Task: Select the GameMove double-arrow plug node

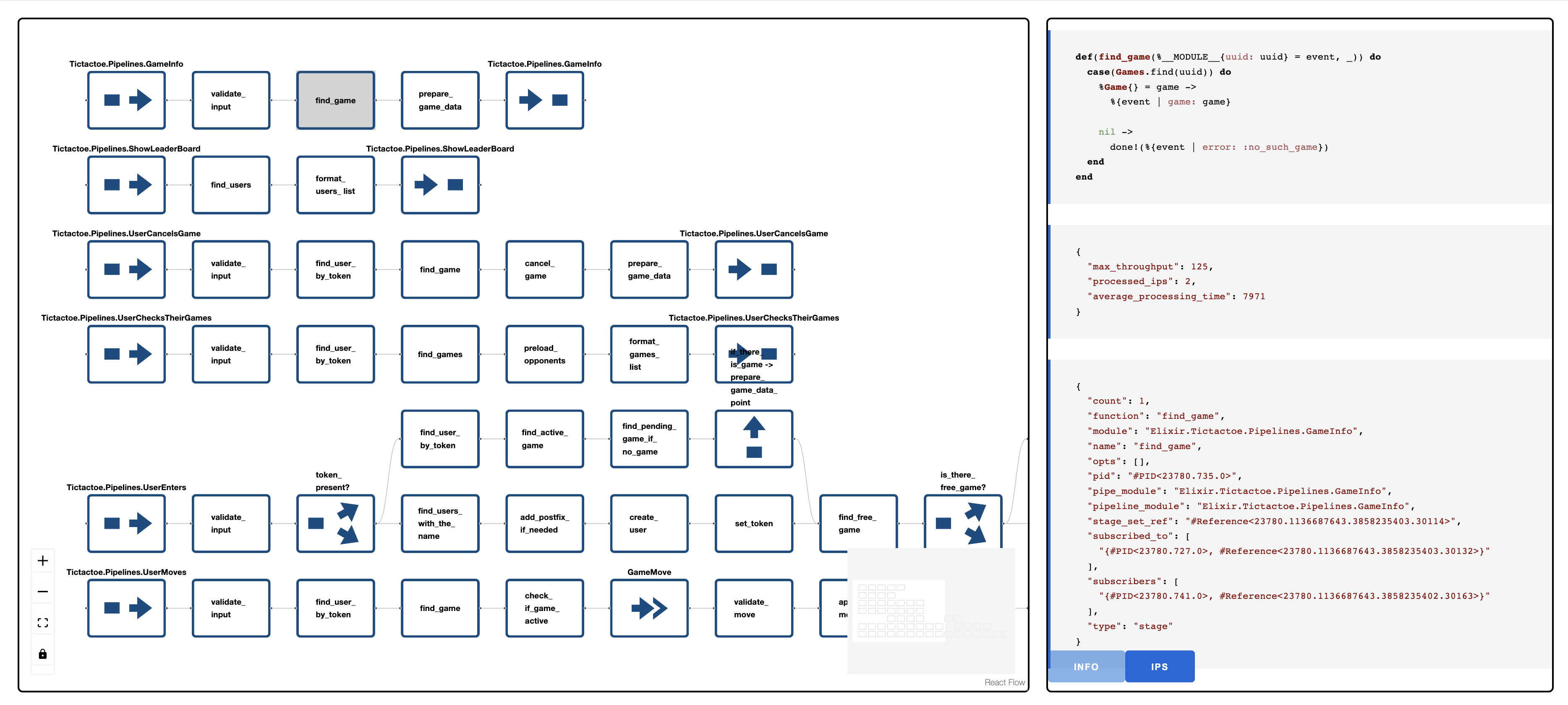Action: coord(649,608)
